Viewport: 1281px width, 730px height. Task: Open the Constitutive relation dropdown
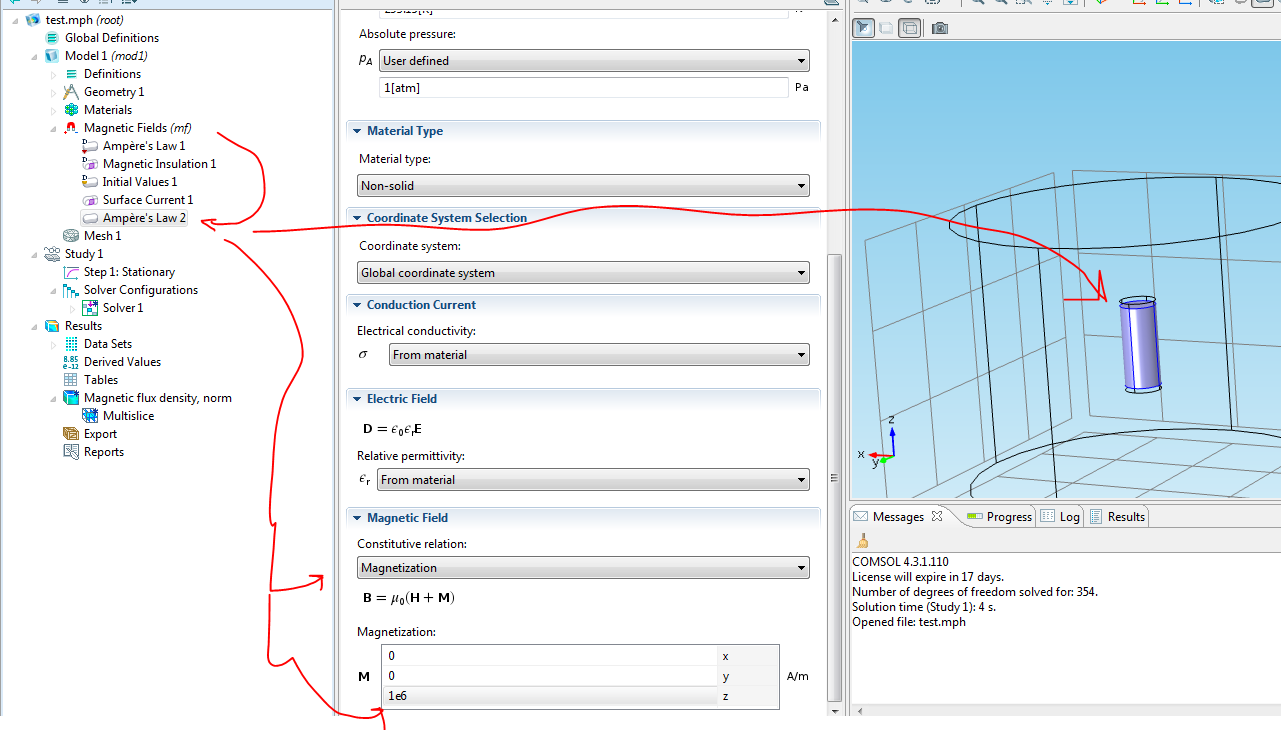point(583,568)
